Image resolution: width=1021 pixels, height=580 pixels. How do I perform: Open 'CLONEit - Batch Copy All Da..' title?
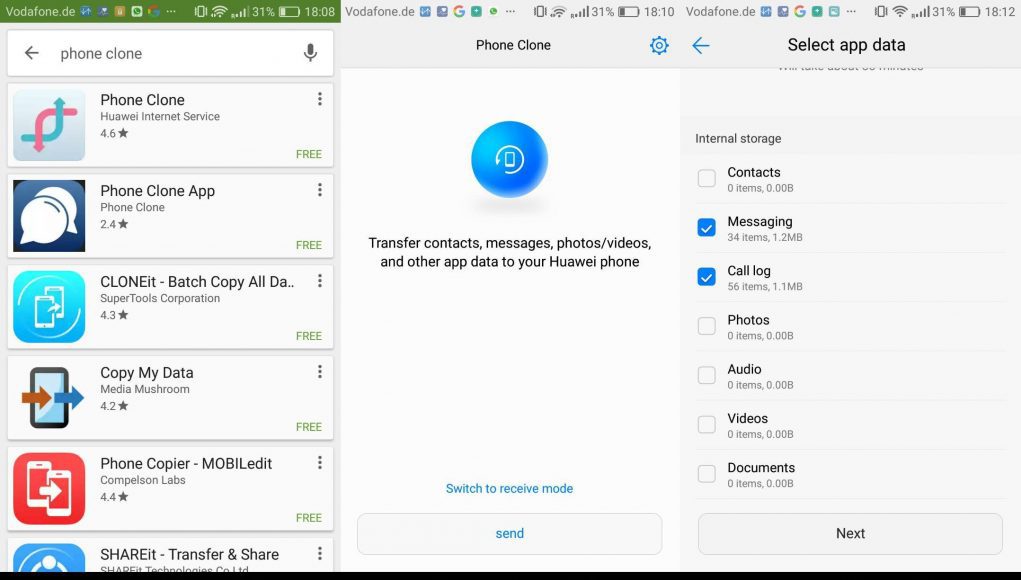point(197,282)
